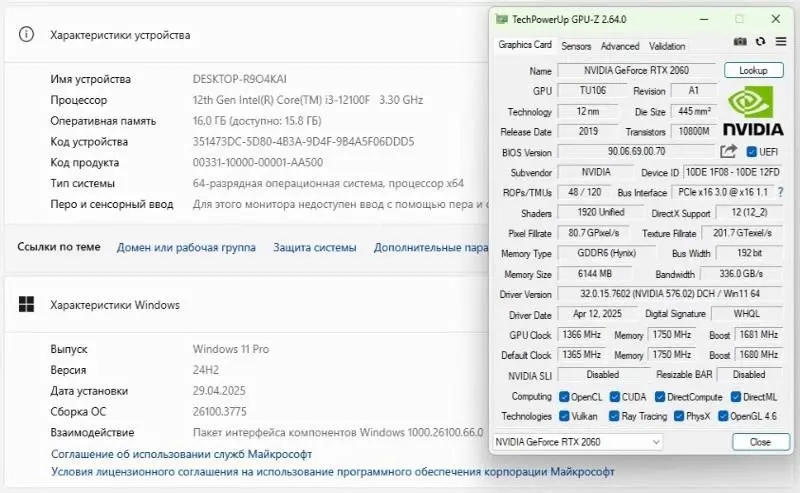Open the Validation tab

[667, 46]
